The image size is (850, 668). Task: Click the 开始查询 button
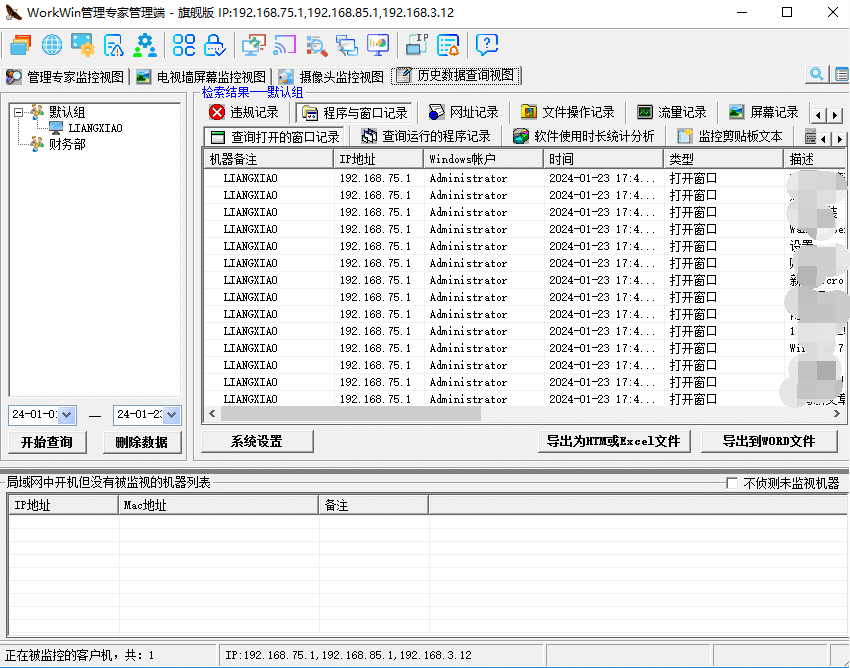pyautogui.click(x=47, y=442)
